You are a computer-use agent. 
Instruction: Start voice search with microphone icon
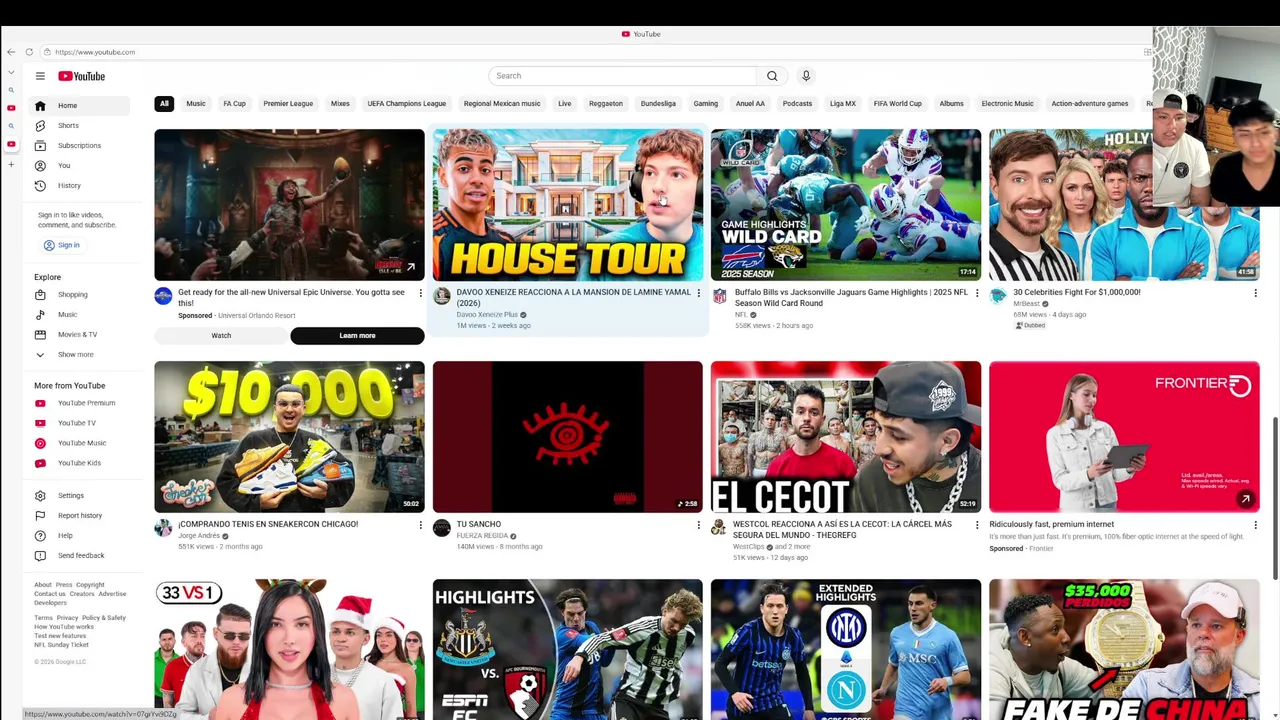coord(806,76)
